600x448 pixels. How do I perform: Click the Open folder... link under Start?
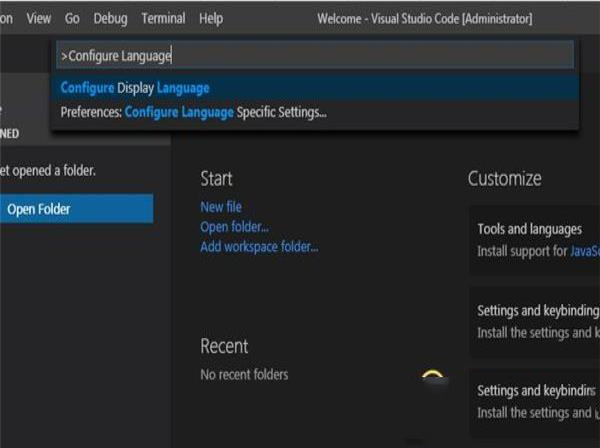234,227
